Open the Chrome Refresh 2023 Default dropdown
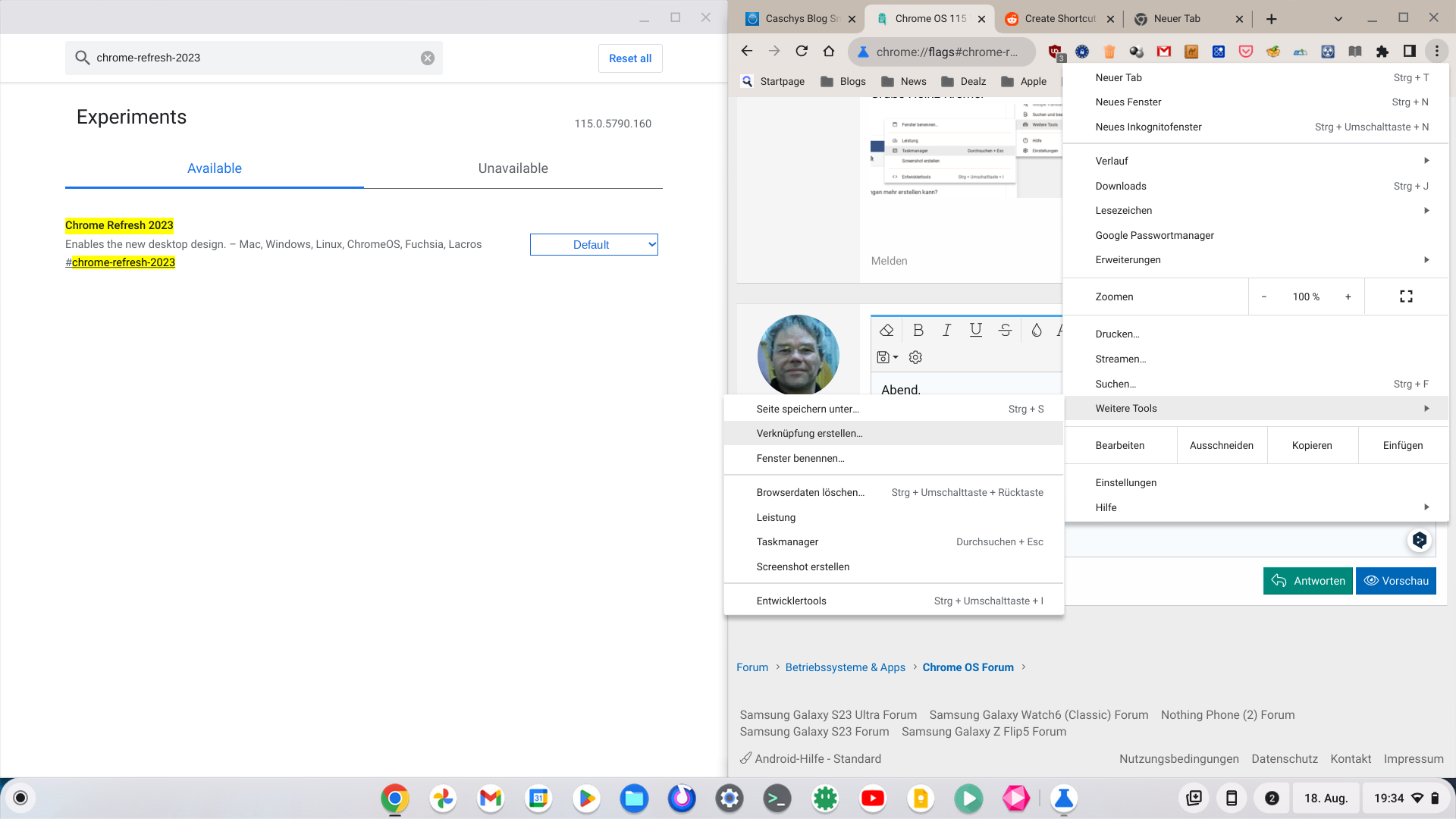 tap(594, 244)
